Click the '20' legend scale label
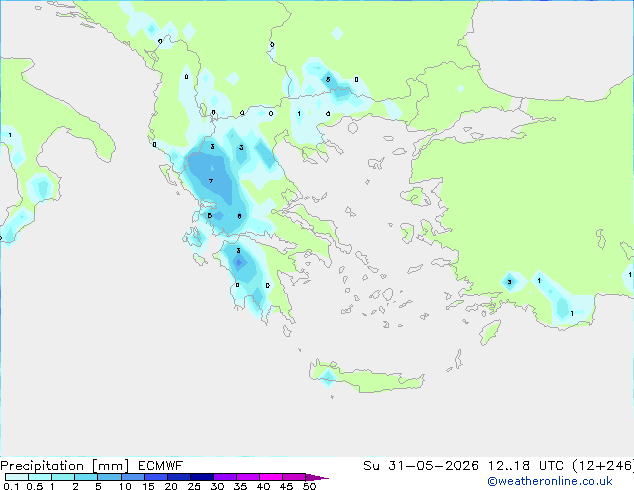The width and height of the screenshot is (634, 490). point(171,486)
